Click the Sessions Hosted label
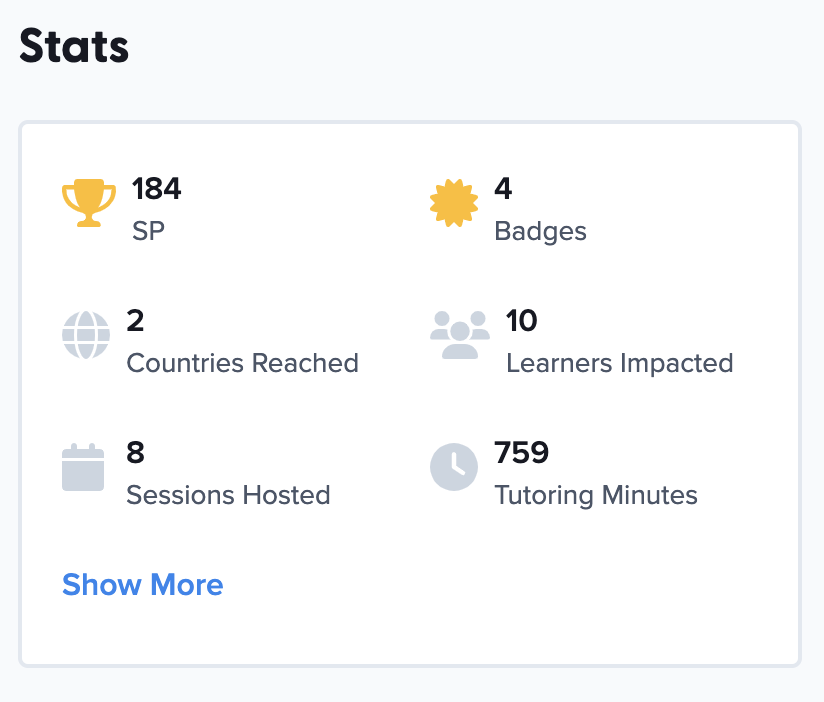Screen dimensions: 824x702 (228, 495)
